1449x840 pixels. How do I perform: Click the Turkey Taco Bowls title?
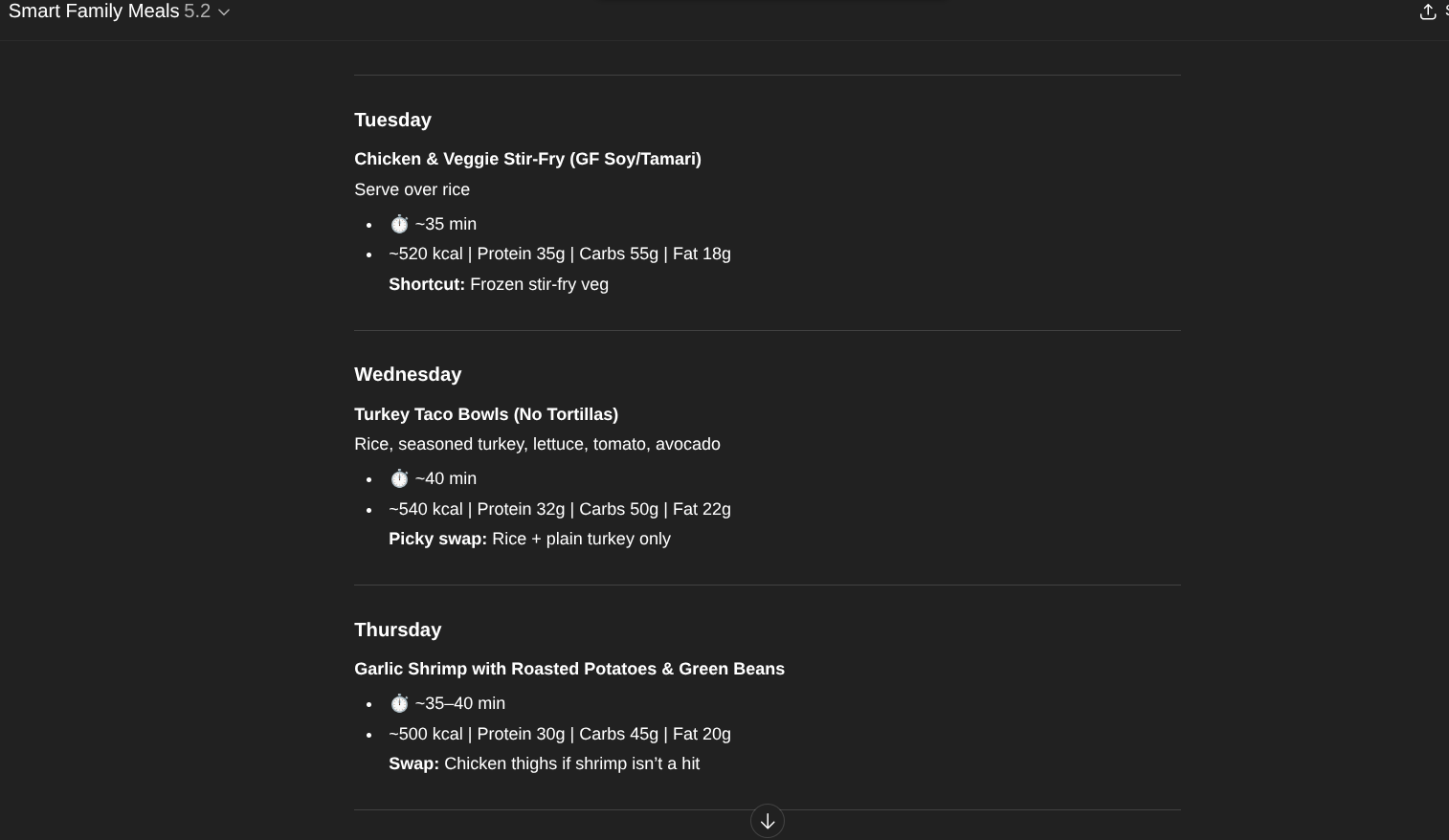coord(486,414)
